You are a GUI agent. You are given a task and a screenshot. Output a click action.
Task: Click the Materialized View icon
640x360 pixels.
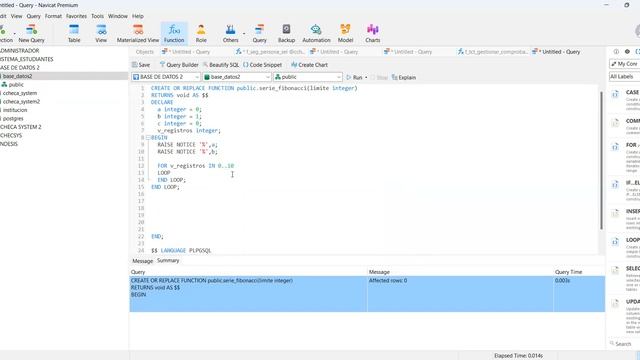click(x=138, y=33)
